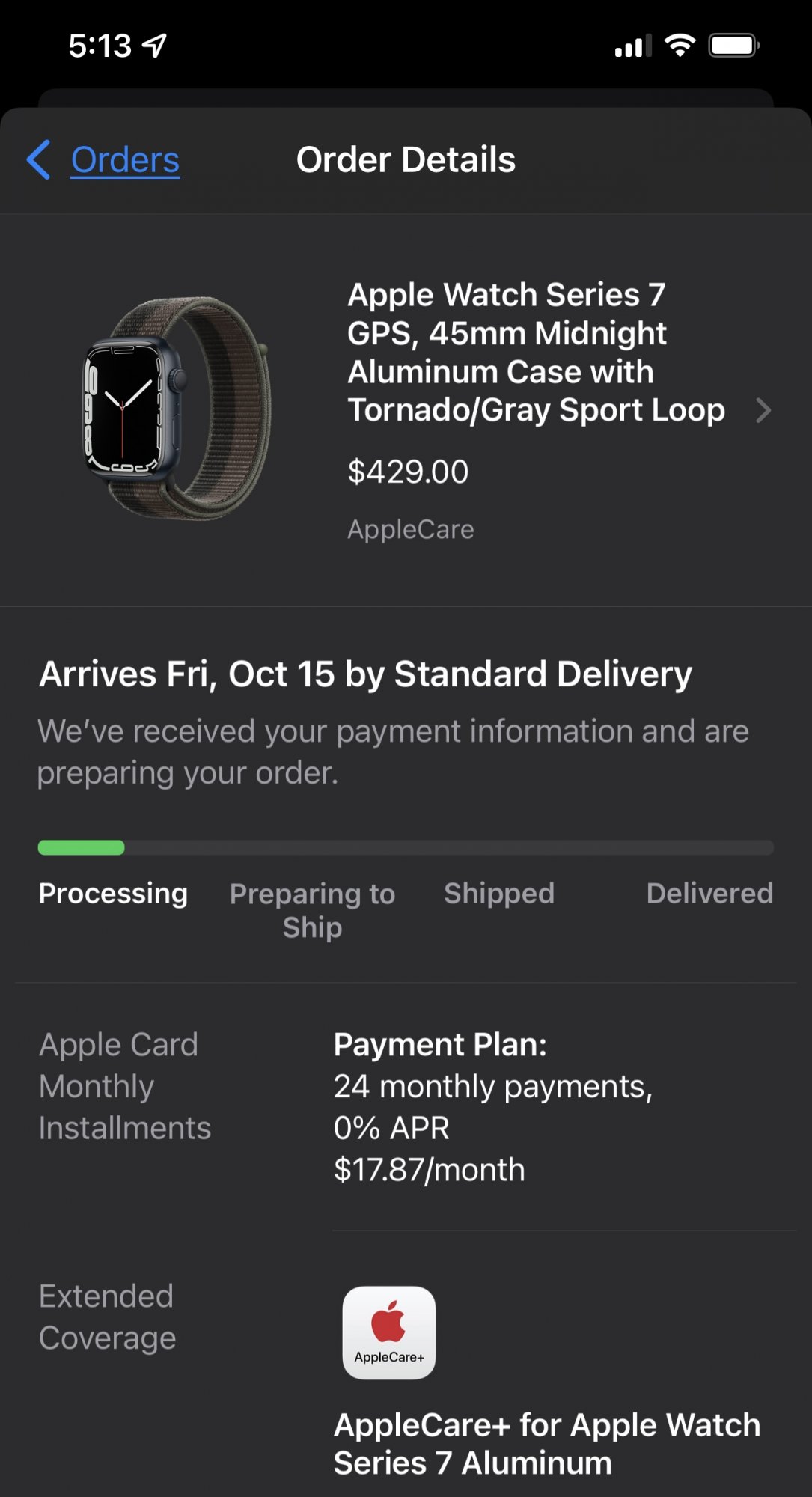Select the Preparing to Ship step
The image size is (812, 1497).
pos(312,910)
